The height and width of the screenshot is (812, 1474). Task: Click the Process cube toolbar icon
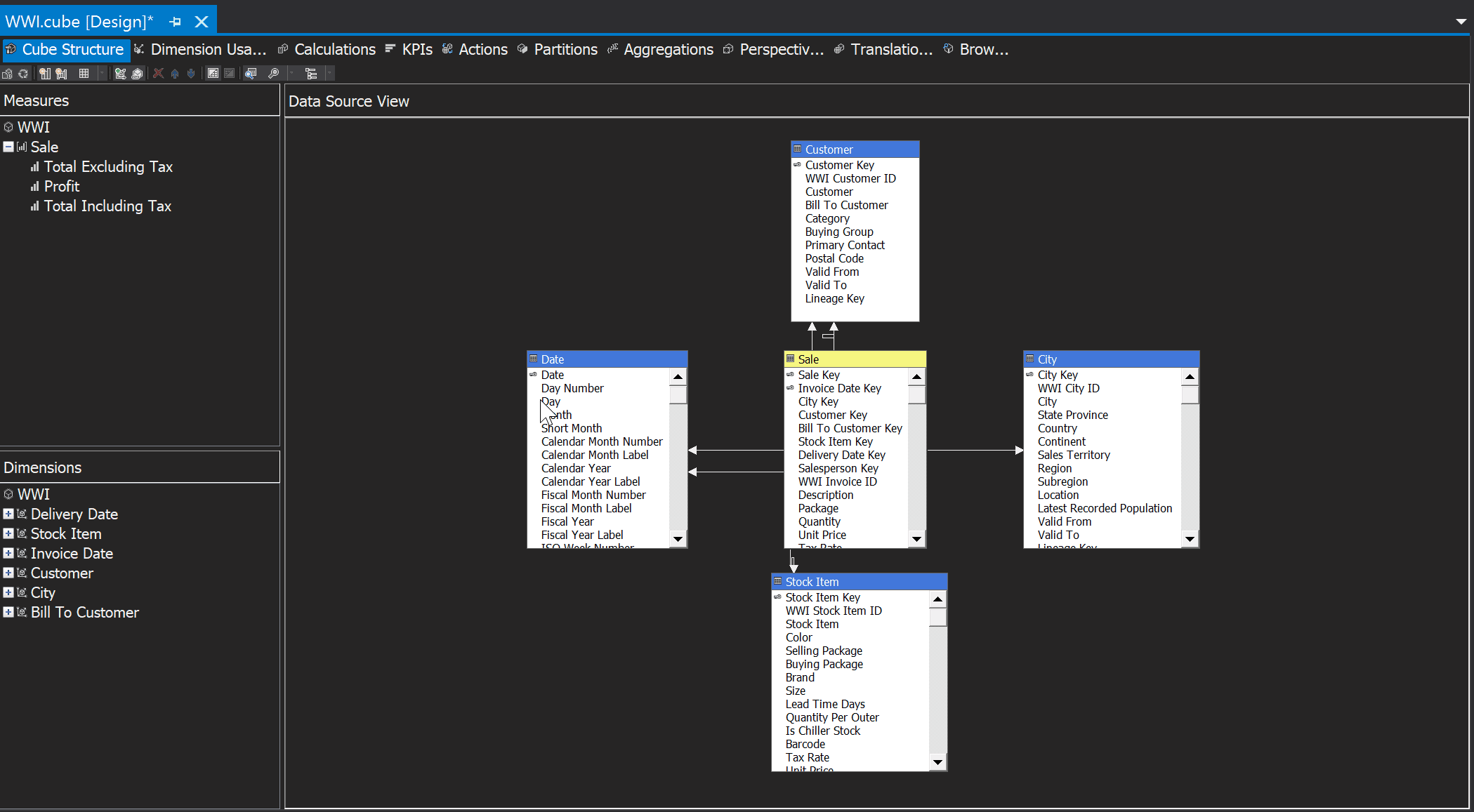tap(7, 74)
